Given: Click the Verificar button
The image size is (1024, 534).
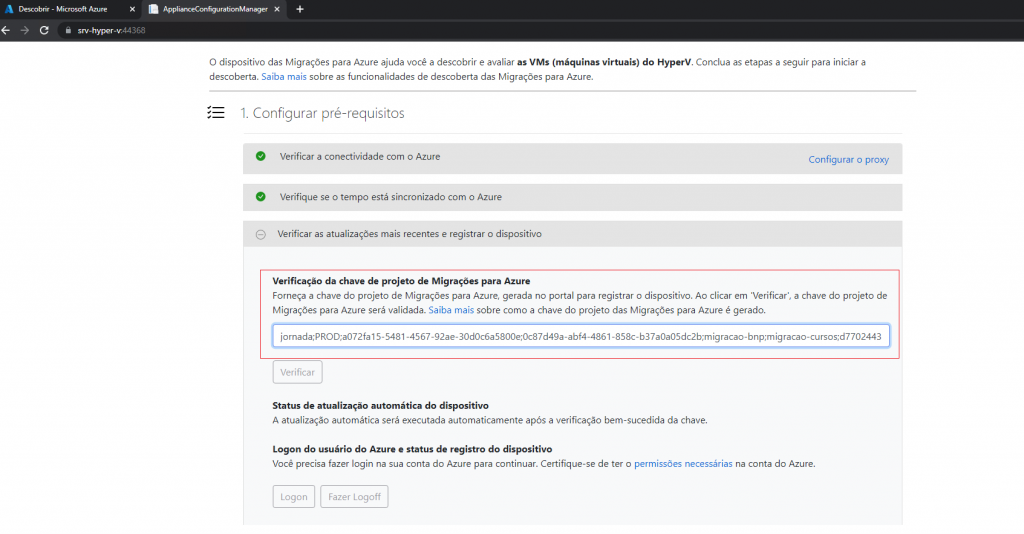Looking at the screenshot, I should [297, 372].
